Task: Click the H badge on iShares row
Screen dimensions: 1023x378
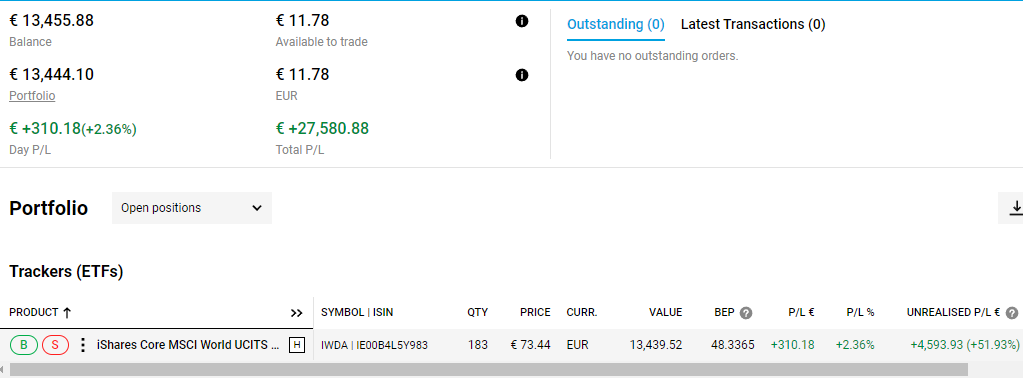Action: click(x=297, y=345)
